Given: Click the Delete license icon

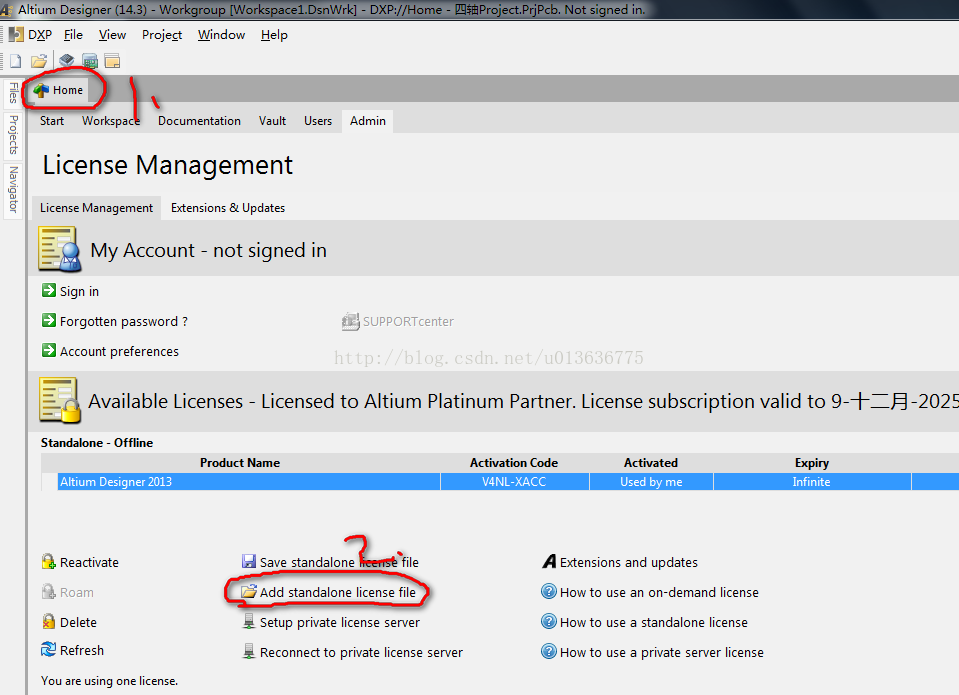Looking at the screenshot, I should (48, 622).
